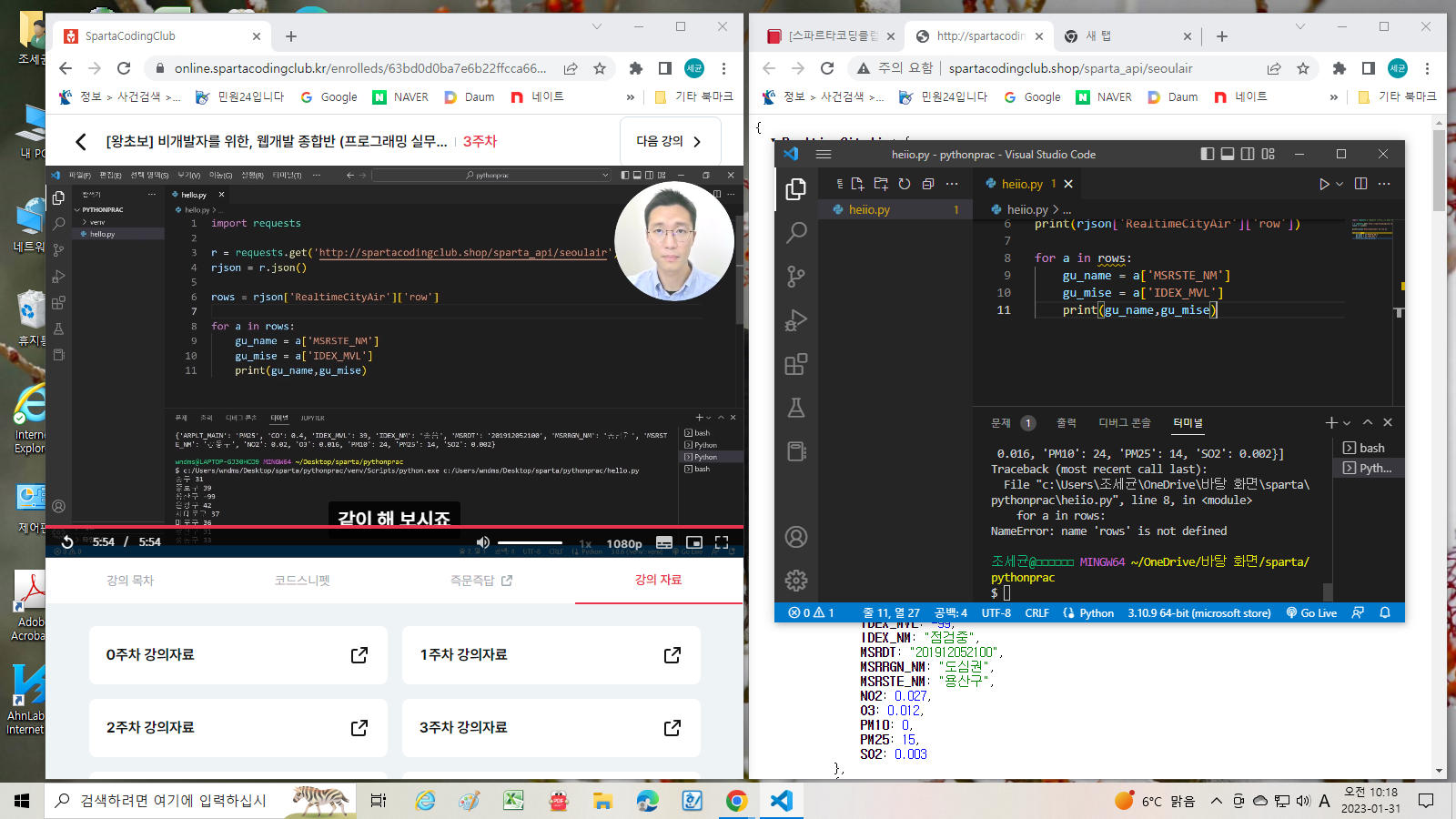Toggle secondary side bar in VS Code title bar
Image resolution: width=1456 pixels, height=819 pixels.
[1248, 154]
